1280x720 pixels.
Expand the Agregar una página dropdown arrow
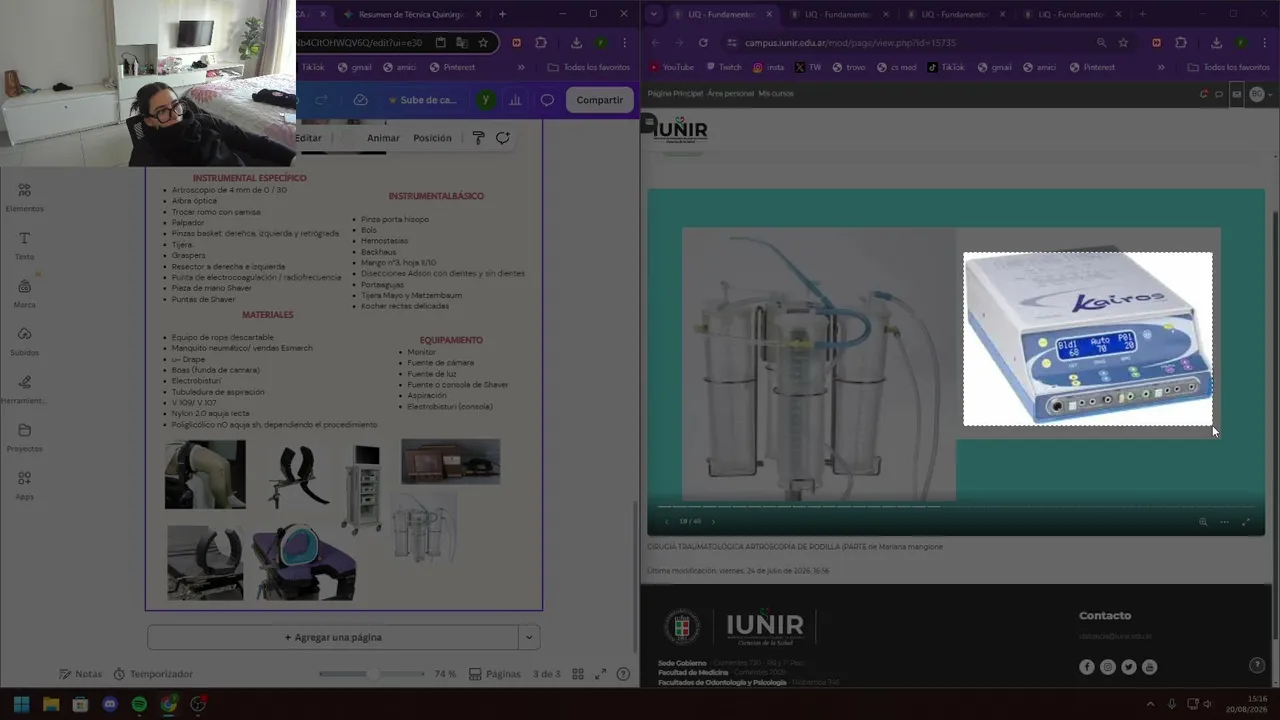[529, 637]
